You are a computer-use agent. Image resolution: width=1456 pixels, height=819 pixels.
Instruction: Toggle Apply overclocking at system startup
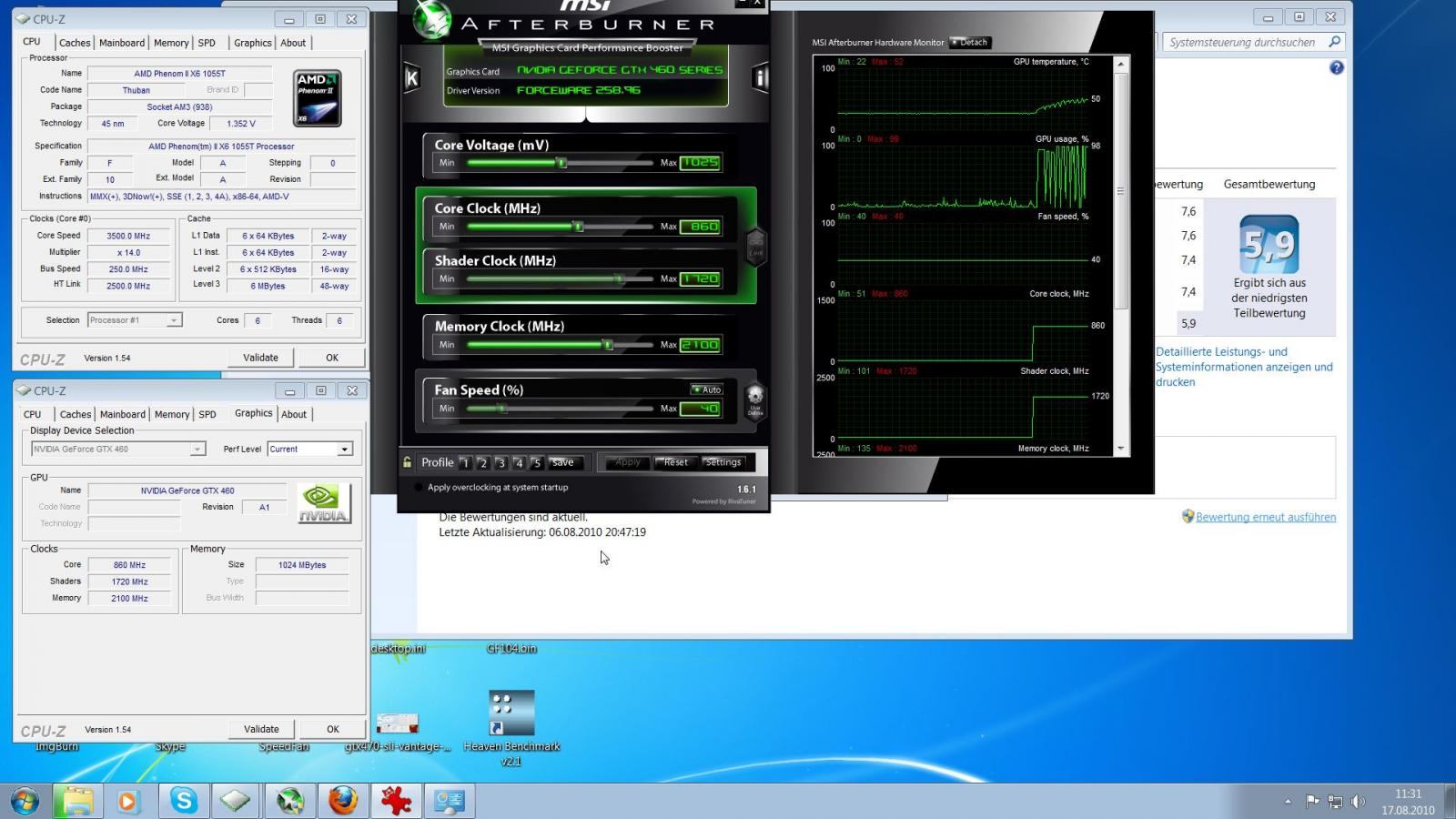419,488
